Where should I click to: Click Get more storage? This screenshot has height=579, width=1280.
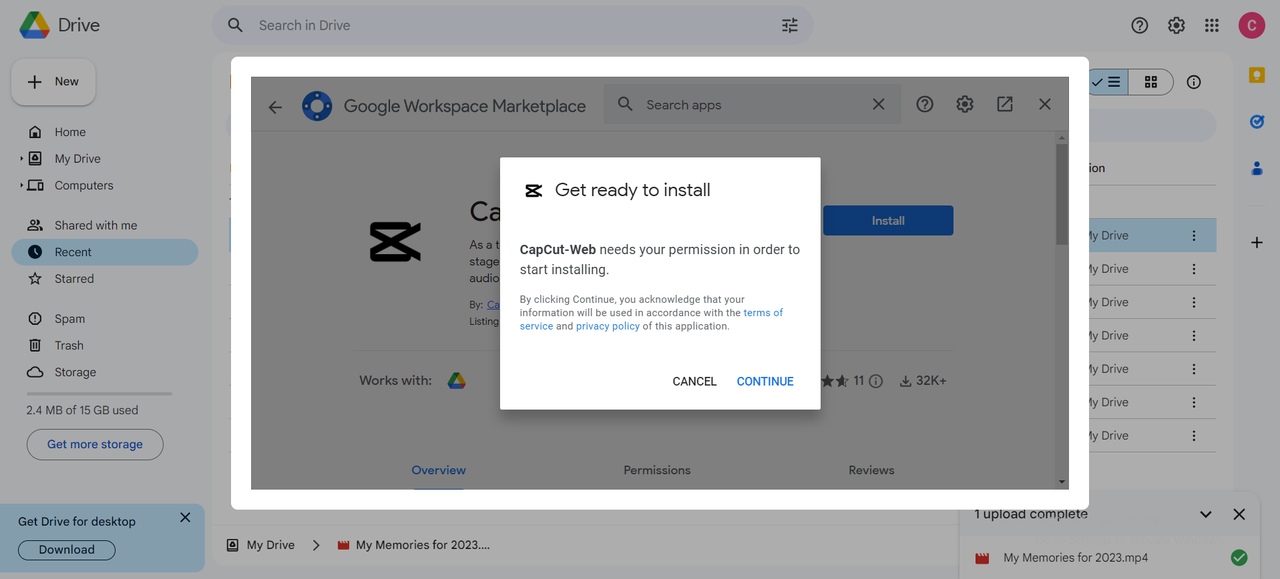pos(95,445)
